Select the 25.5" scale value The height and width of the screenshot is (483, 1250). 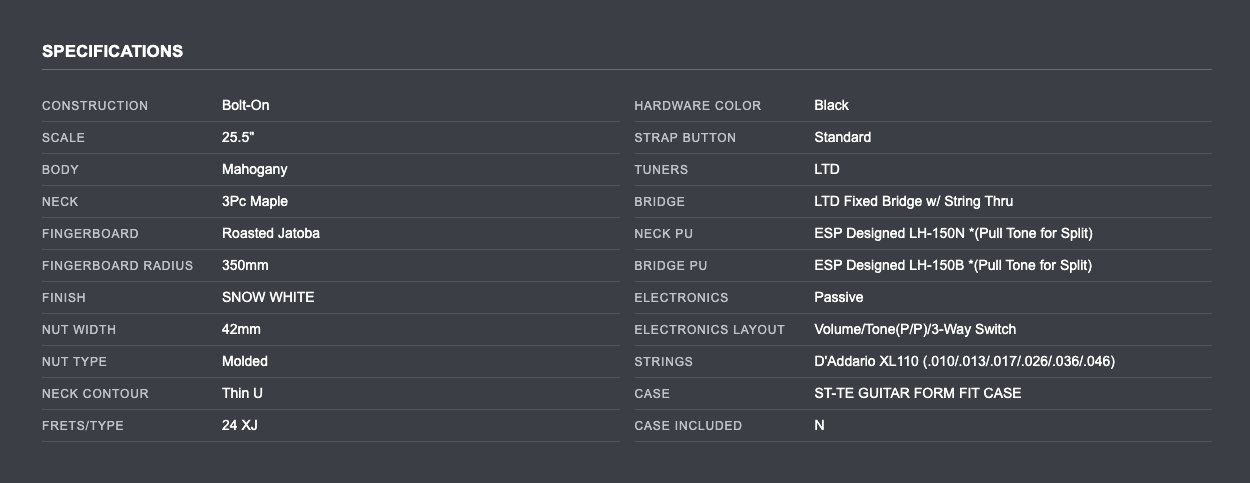point(239,137)
